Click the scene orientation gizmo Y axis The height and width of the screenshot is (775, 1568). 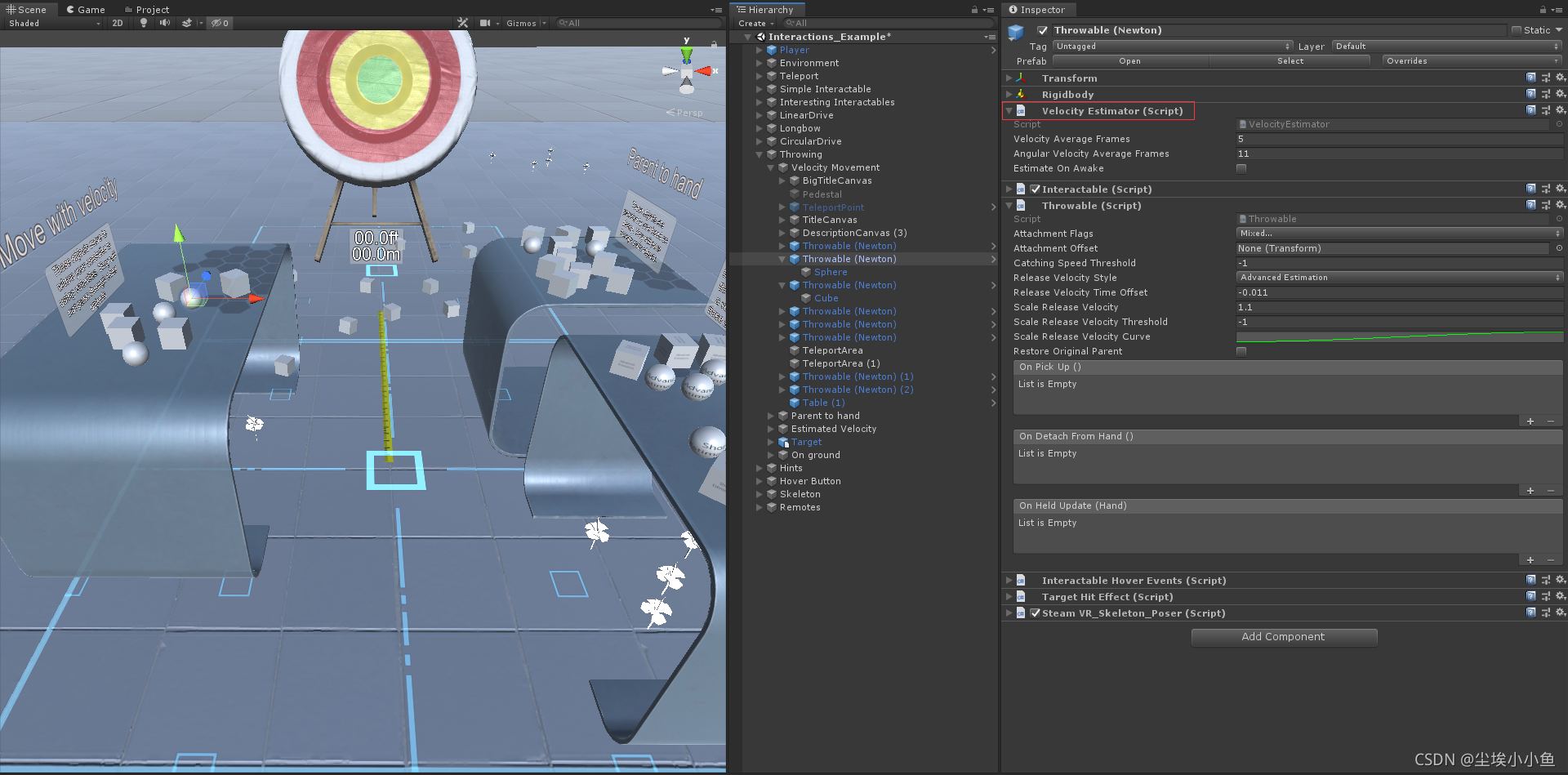[x=687, y=54]
